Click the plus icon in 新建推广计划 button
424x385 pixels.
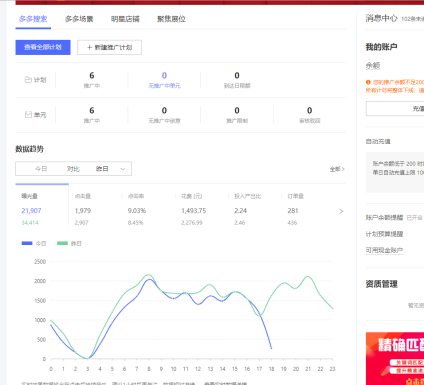pyautogui.click(x=89, y=47)
